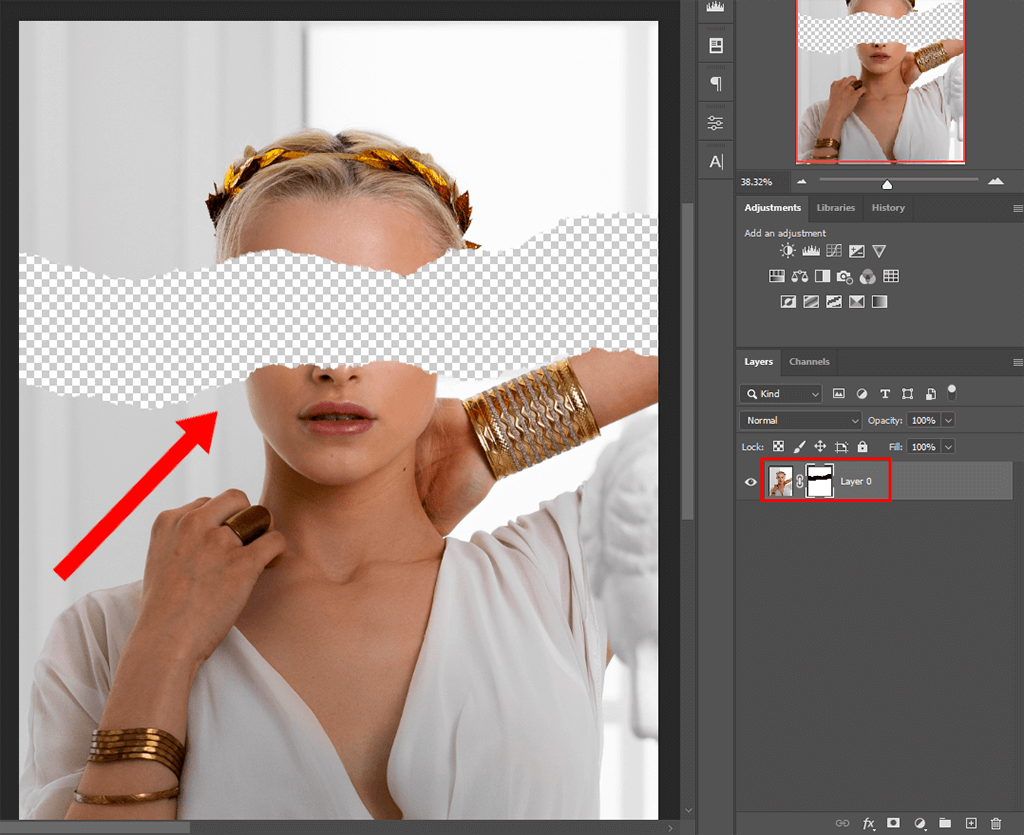Add an Invert adjustment

click(788, 302)
